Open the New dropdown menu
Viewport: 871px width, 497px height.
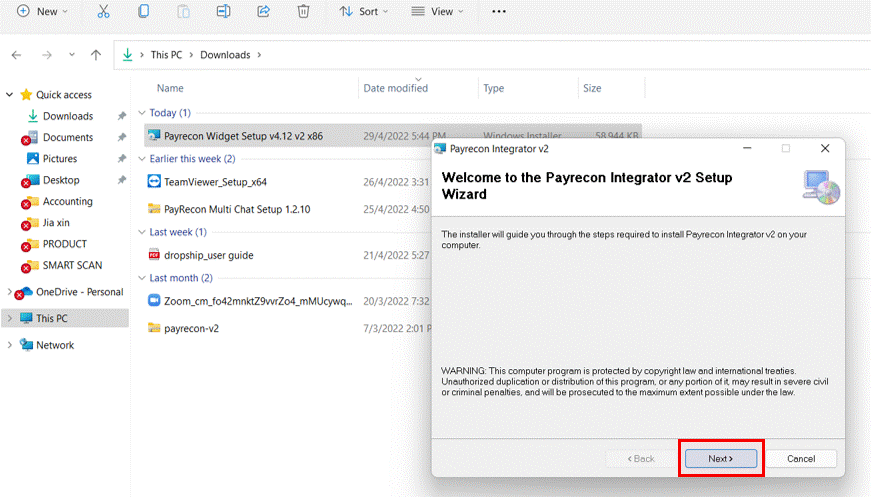(x=42, y=11)
